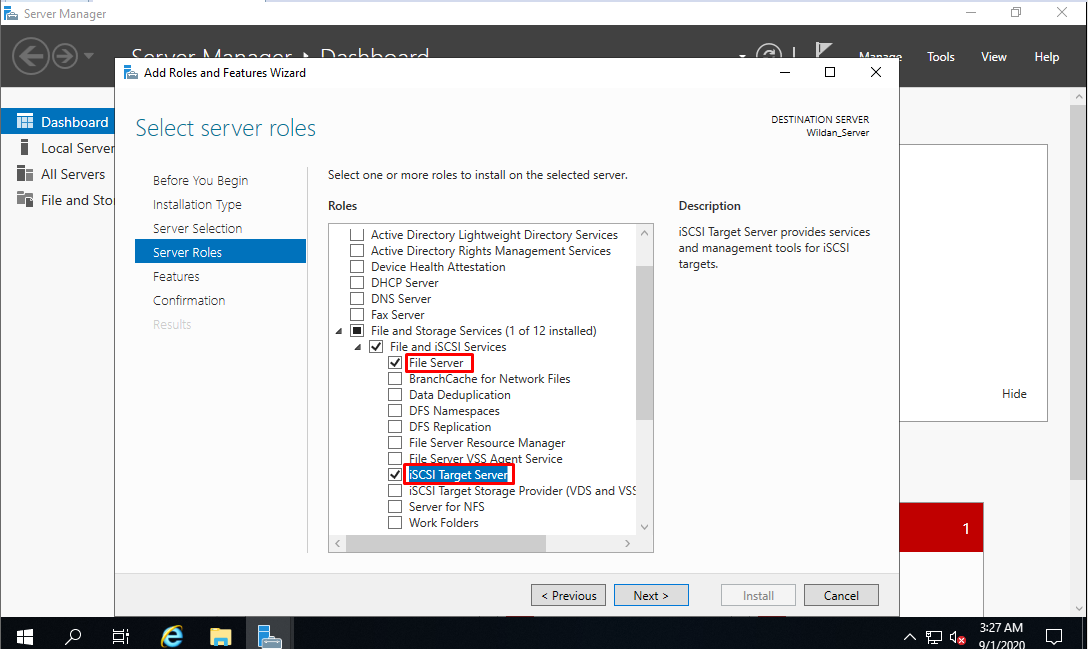Viewport: 1088px width, 649px height.
Task: Click the roles list vertical scrollbar thumb
Action: (x=644, y=343)
